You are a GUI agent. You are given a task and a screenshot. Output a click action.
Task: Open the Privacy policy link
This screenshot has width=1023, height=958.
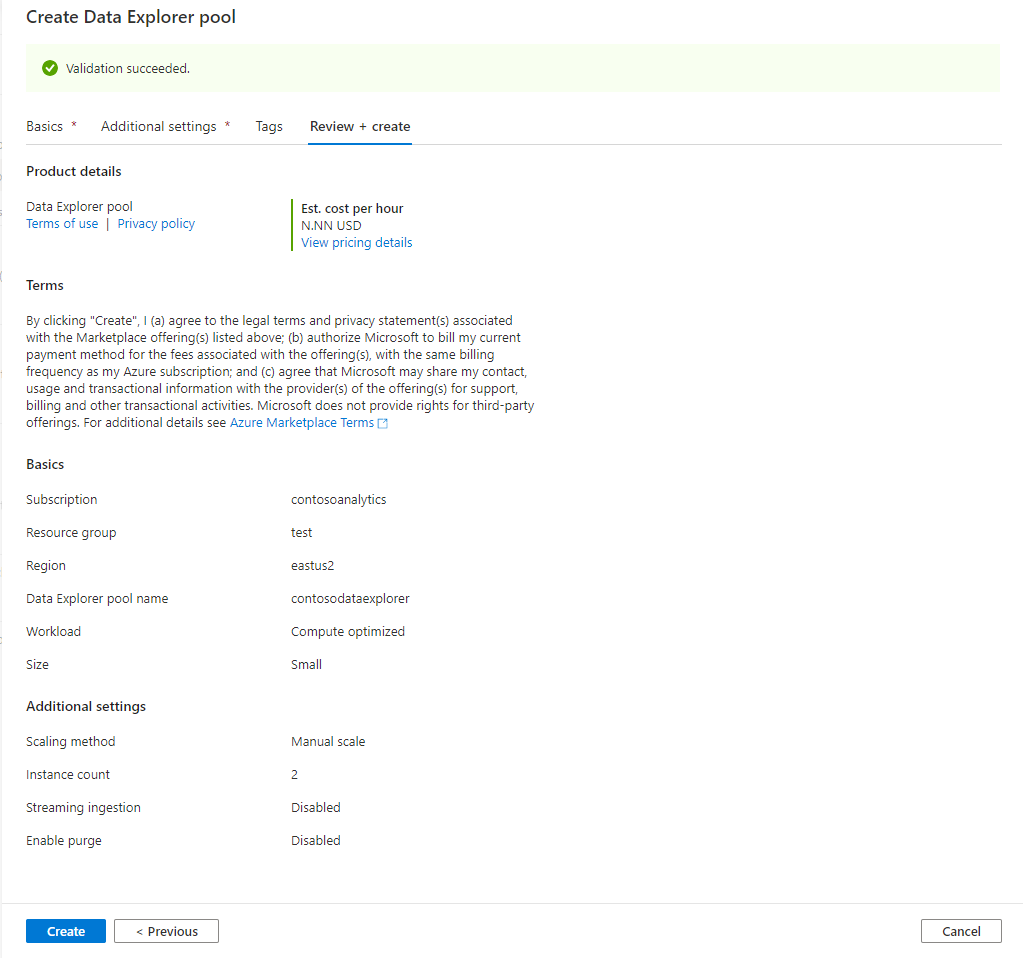click(155, 223)
